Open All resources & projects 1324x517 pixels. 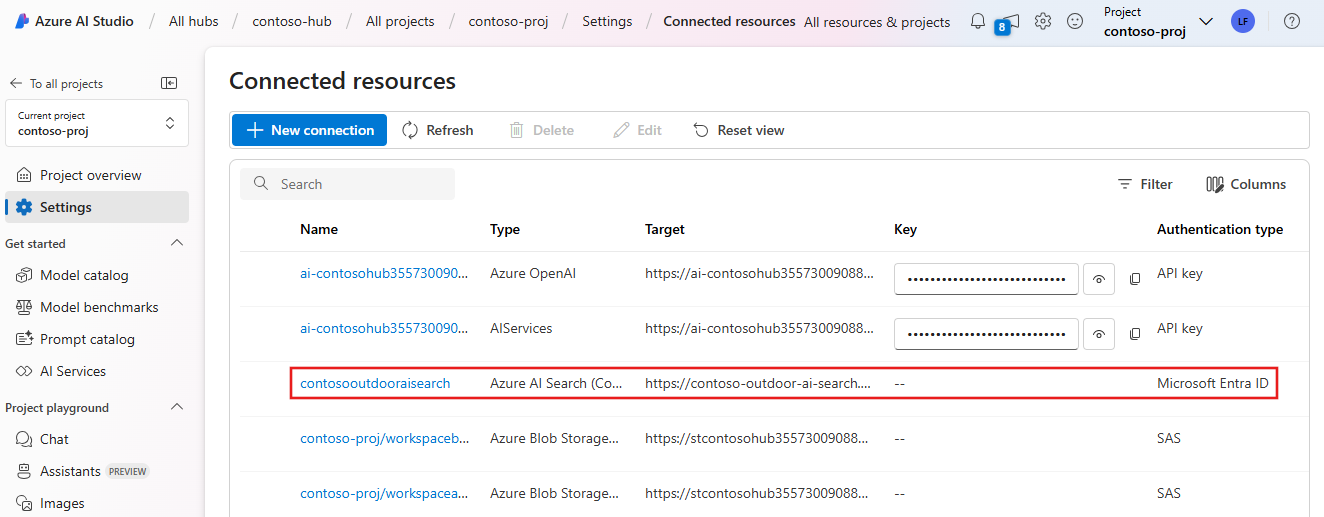tap(877, 22)
